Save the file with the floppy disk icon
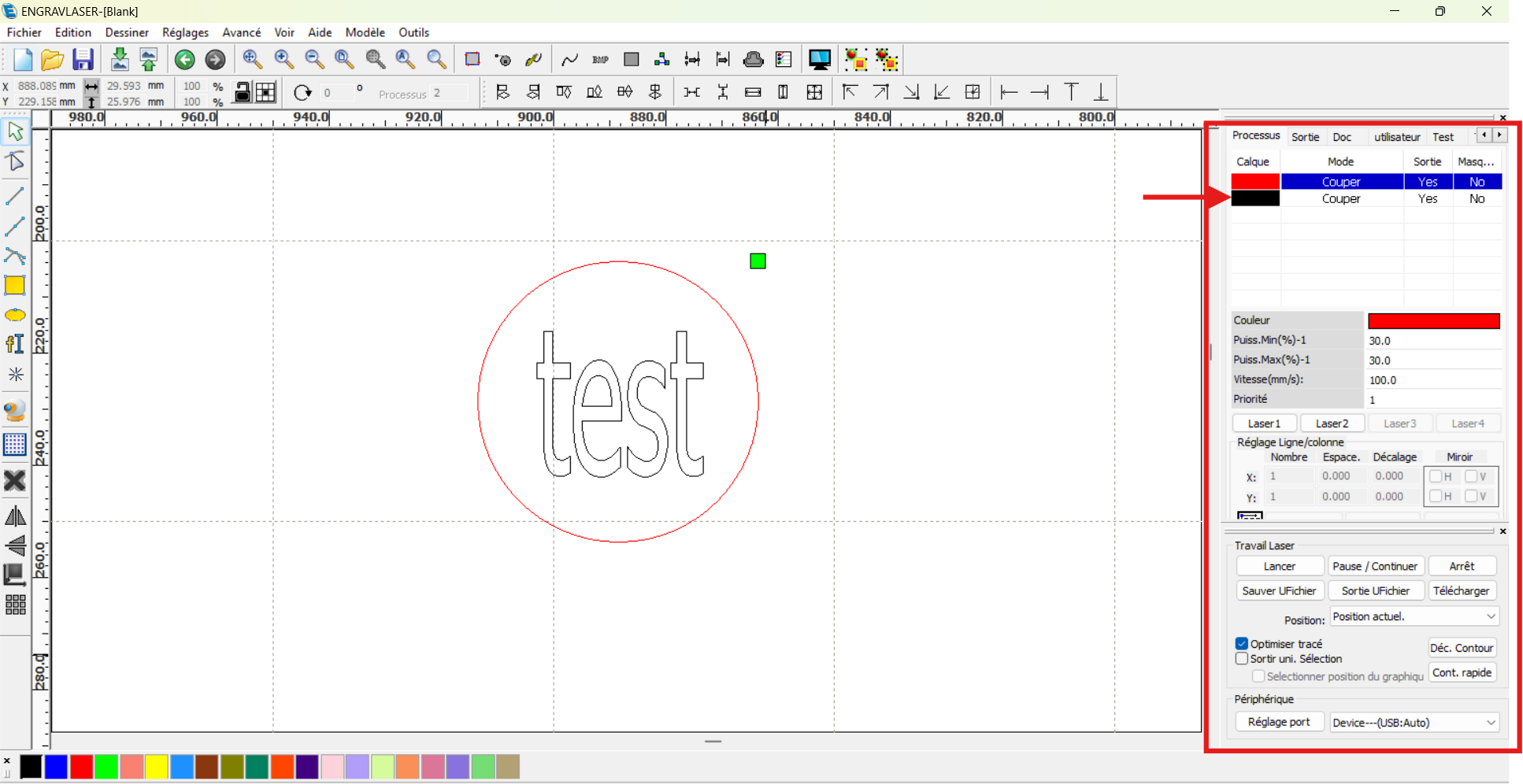 point(83,60)
